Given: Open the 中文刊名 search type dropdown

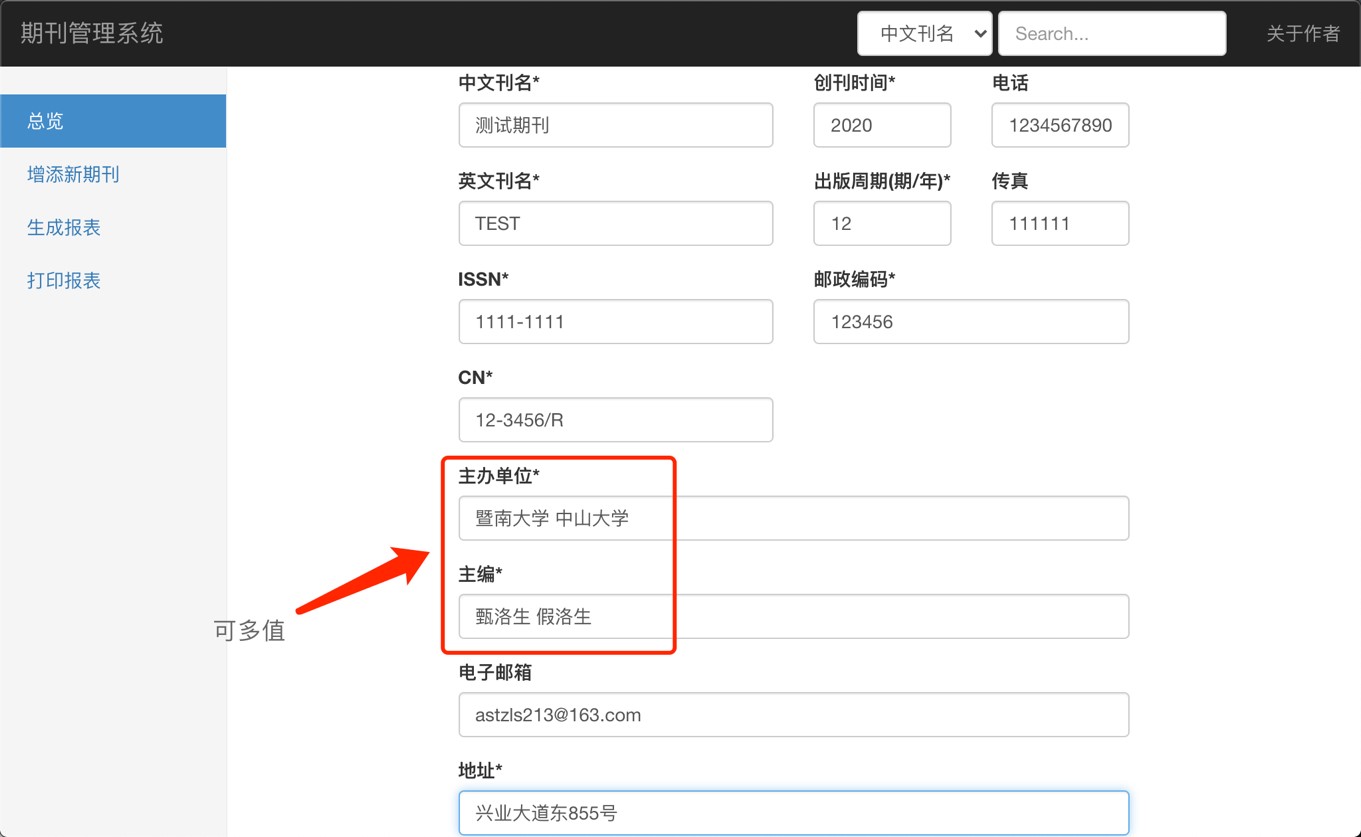Looking at the screenshot, I should tap(924, 33).
